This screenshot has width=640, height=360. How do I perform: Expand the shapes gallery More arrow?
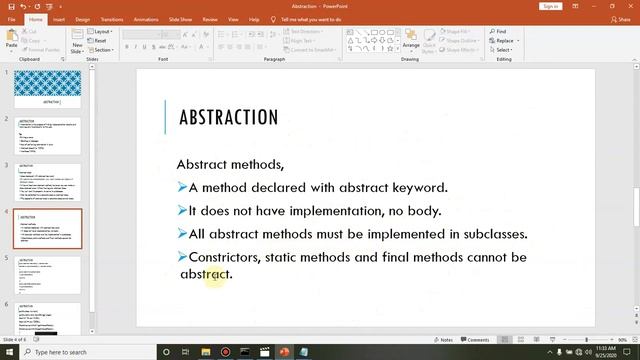pos(398,49)
